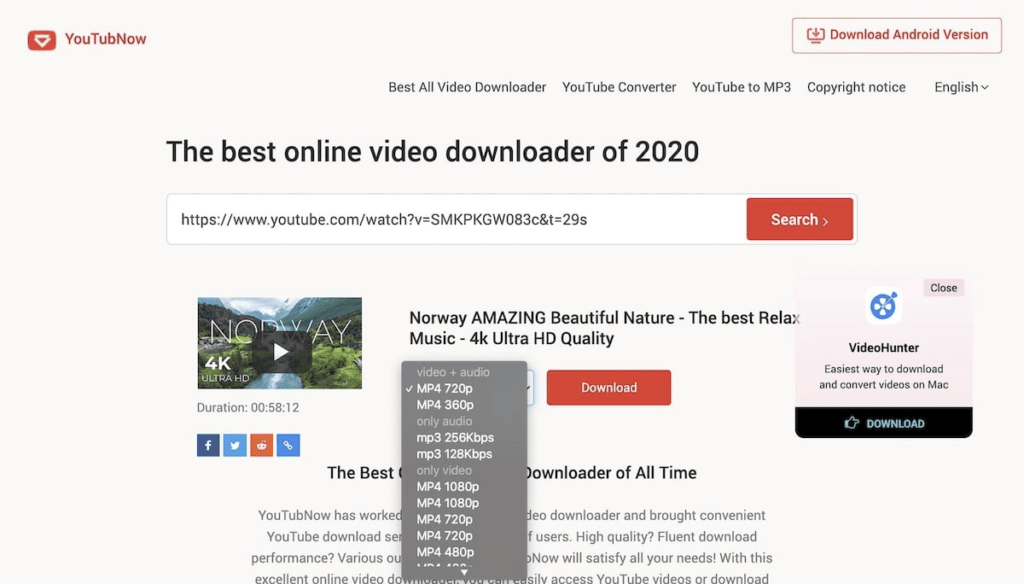Open the YouTubNow brand name link
The width and height of the screenshot is (1024, 584).
click(x=105, y=39)
